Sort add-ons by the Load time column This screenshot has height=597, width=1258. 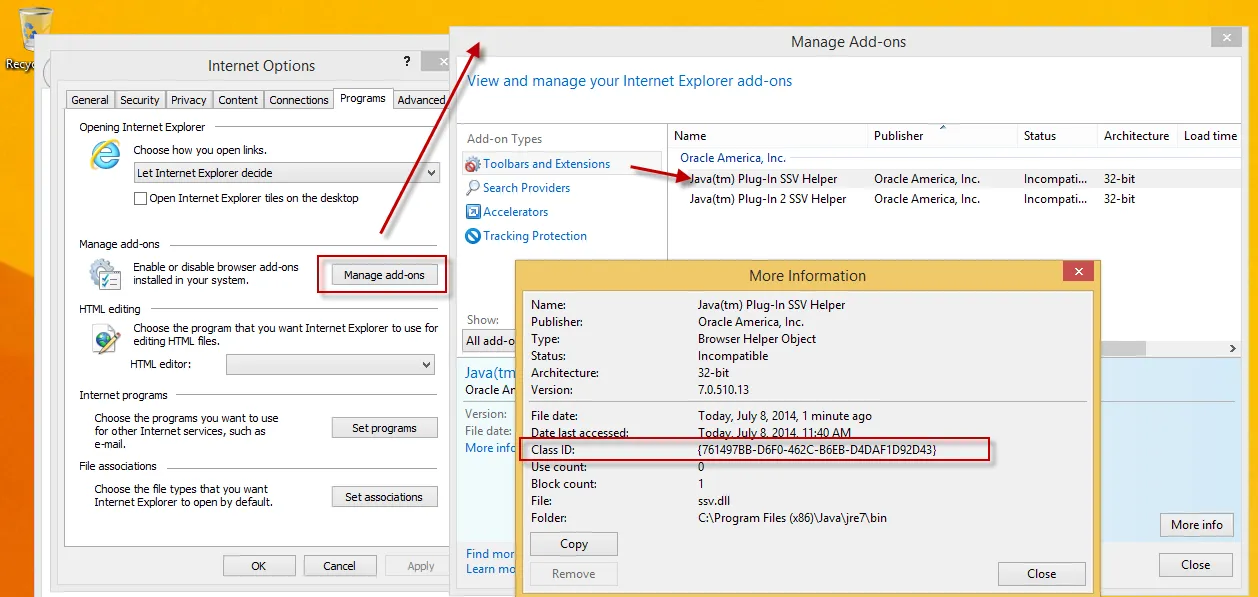click(x=1210, y=136)
